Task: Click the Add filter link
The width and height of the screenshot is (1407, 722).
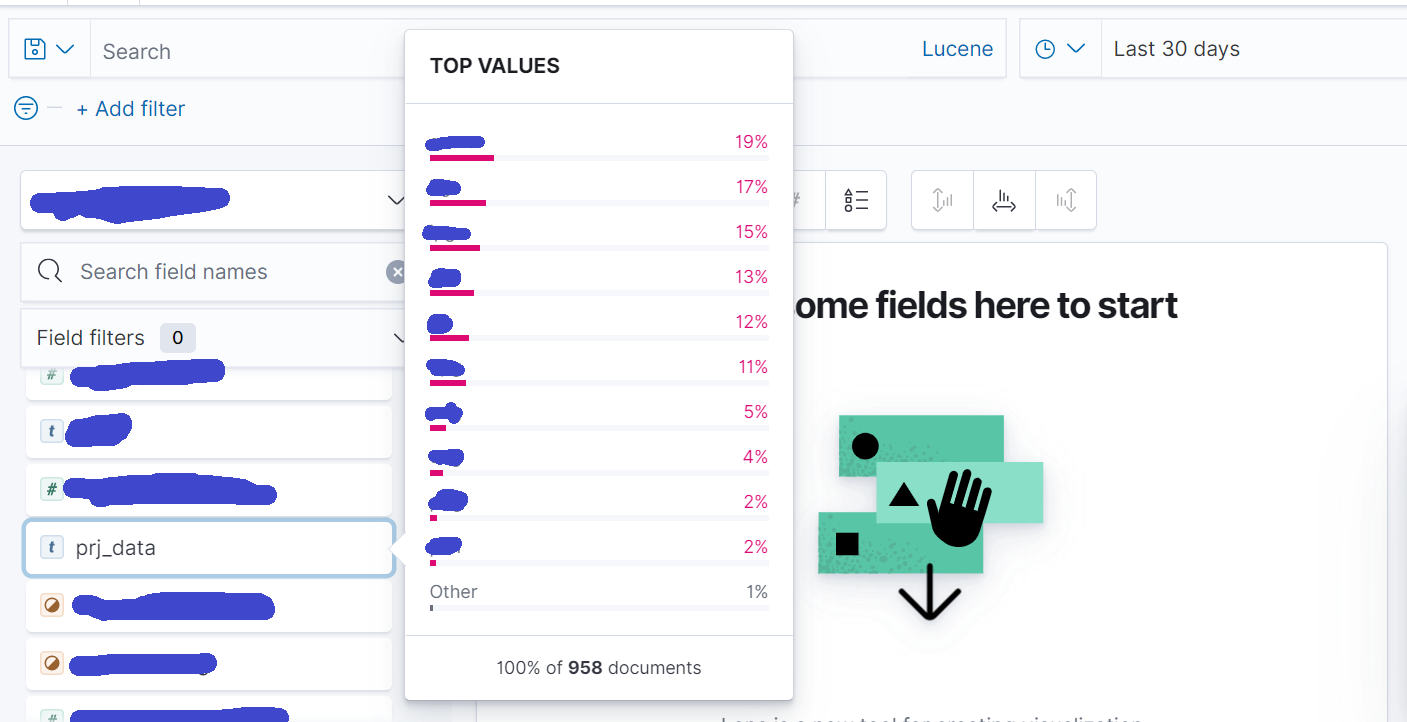Action: (x=130, y=109)
